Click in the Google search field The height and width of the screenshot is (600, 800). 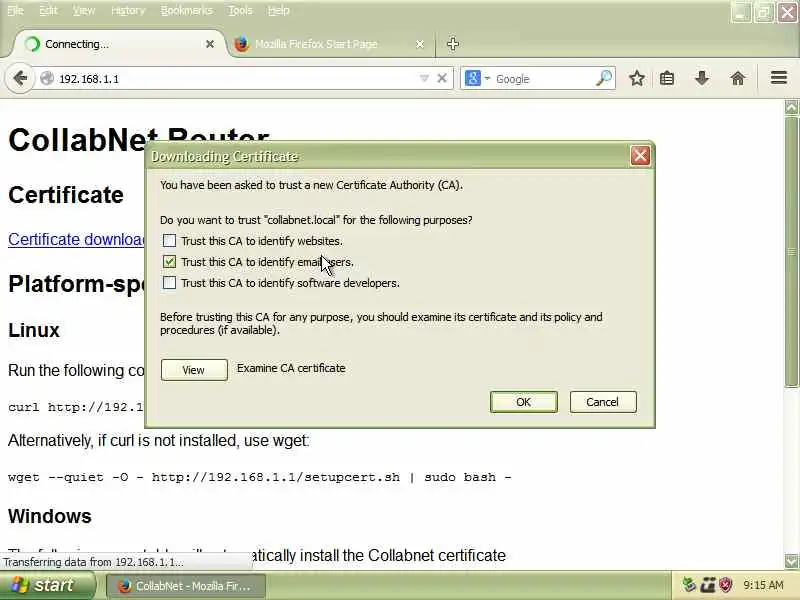tap(543, 79)
